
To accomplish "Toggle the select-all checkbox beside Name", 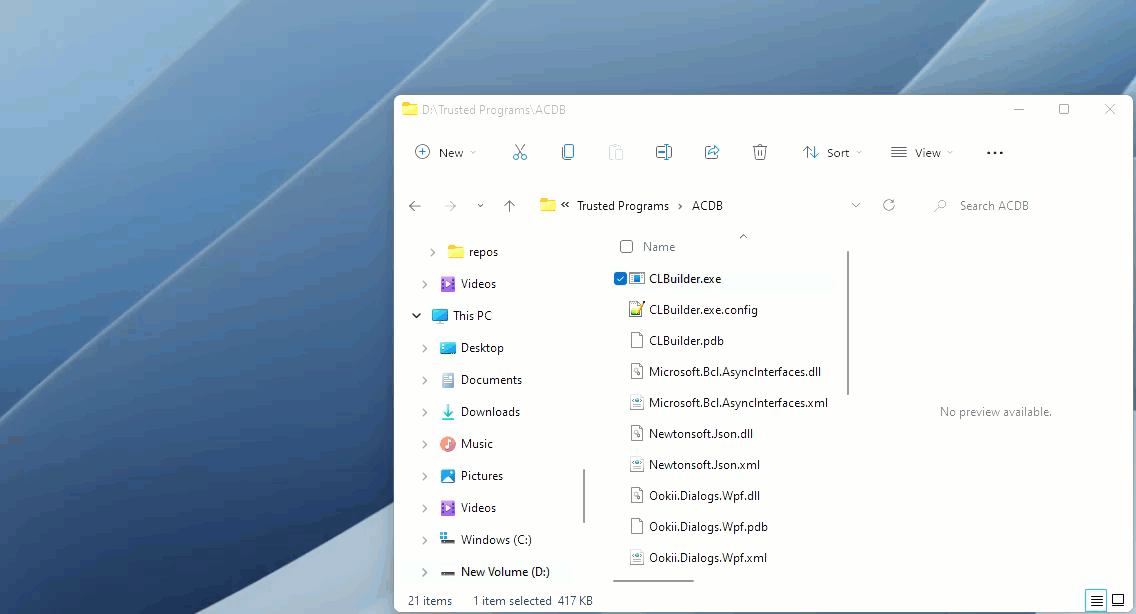I will [x=627, y=246].
